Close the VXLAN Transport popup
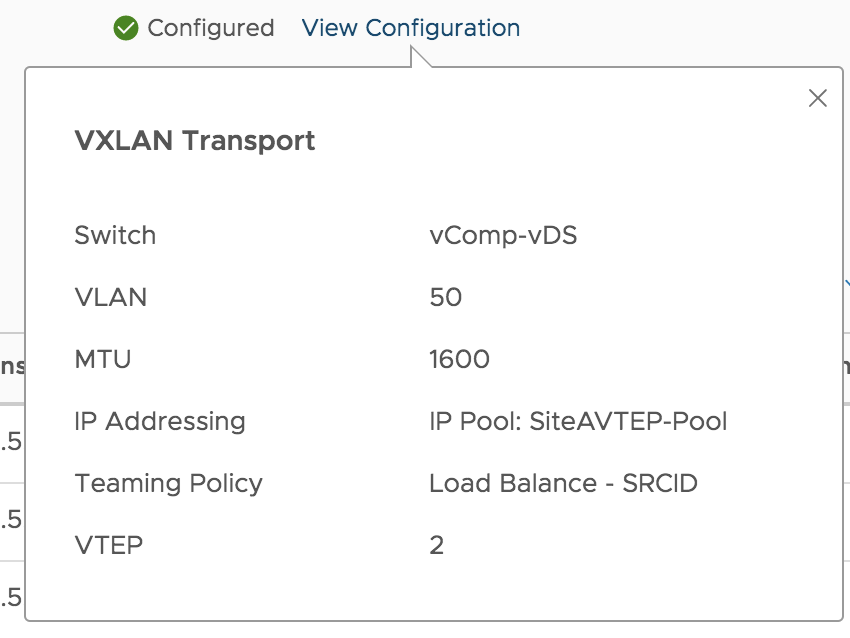850x638 pixels. tap(817, 98)
